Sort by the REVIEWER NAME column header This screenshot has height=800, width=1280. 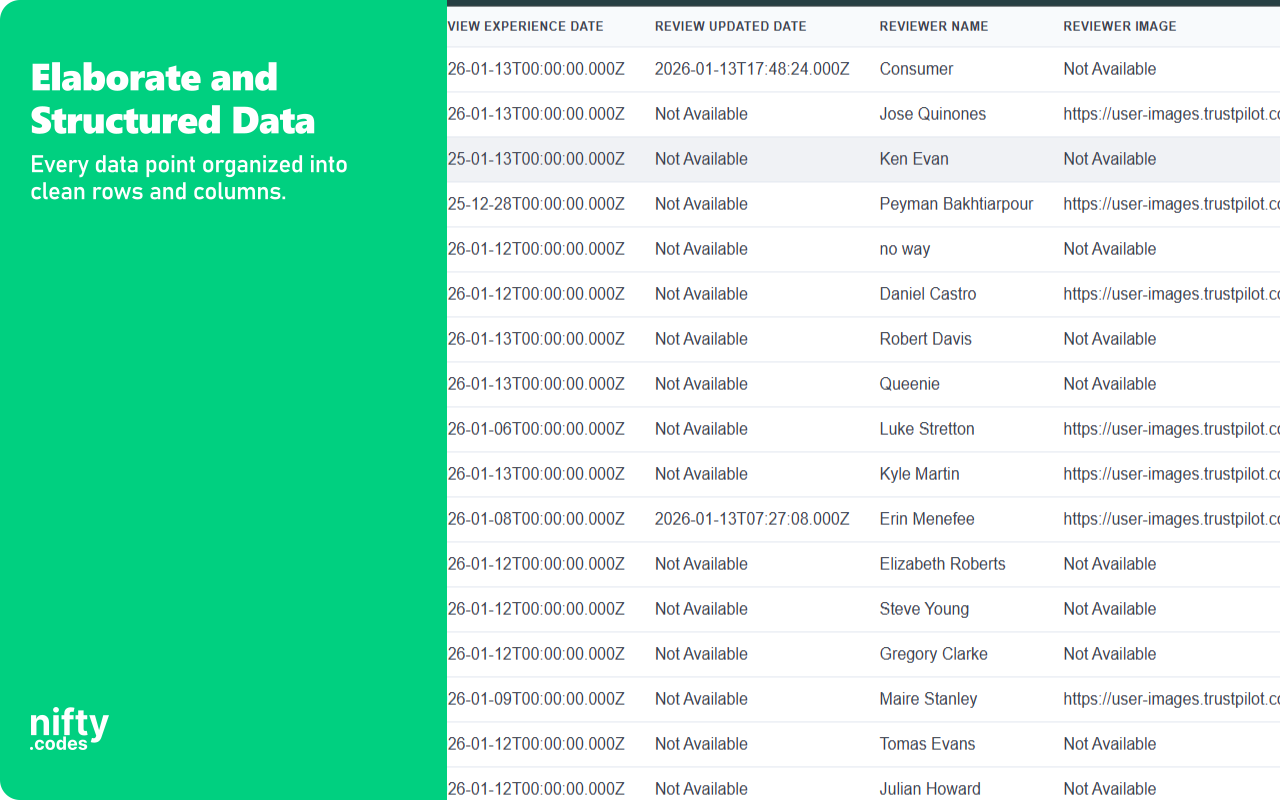[x=933, y=26]
